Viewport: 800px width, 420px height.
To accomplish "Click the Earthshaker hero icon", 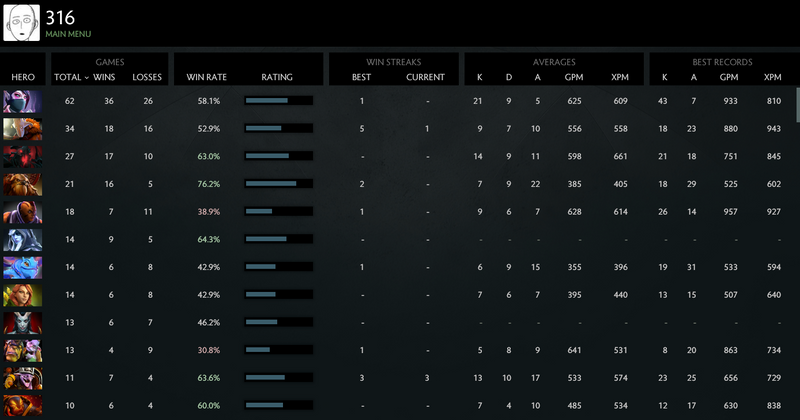I will coord(22,184).
